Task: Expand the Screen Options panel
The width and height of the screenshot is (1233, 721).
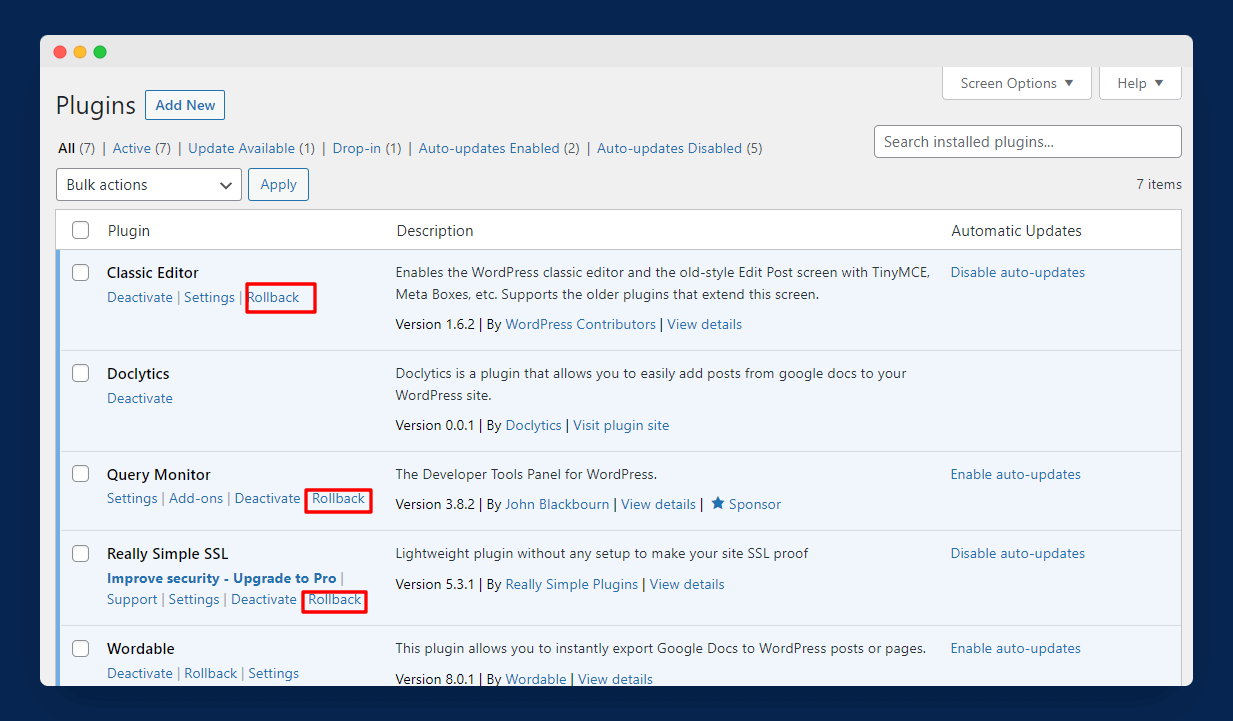Action: 1016,83
